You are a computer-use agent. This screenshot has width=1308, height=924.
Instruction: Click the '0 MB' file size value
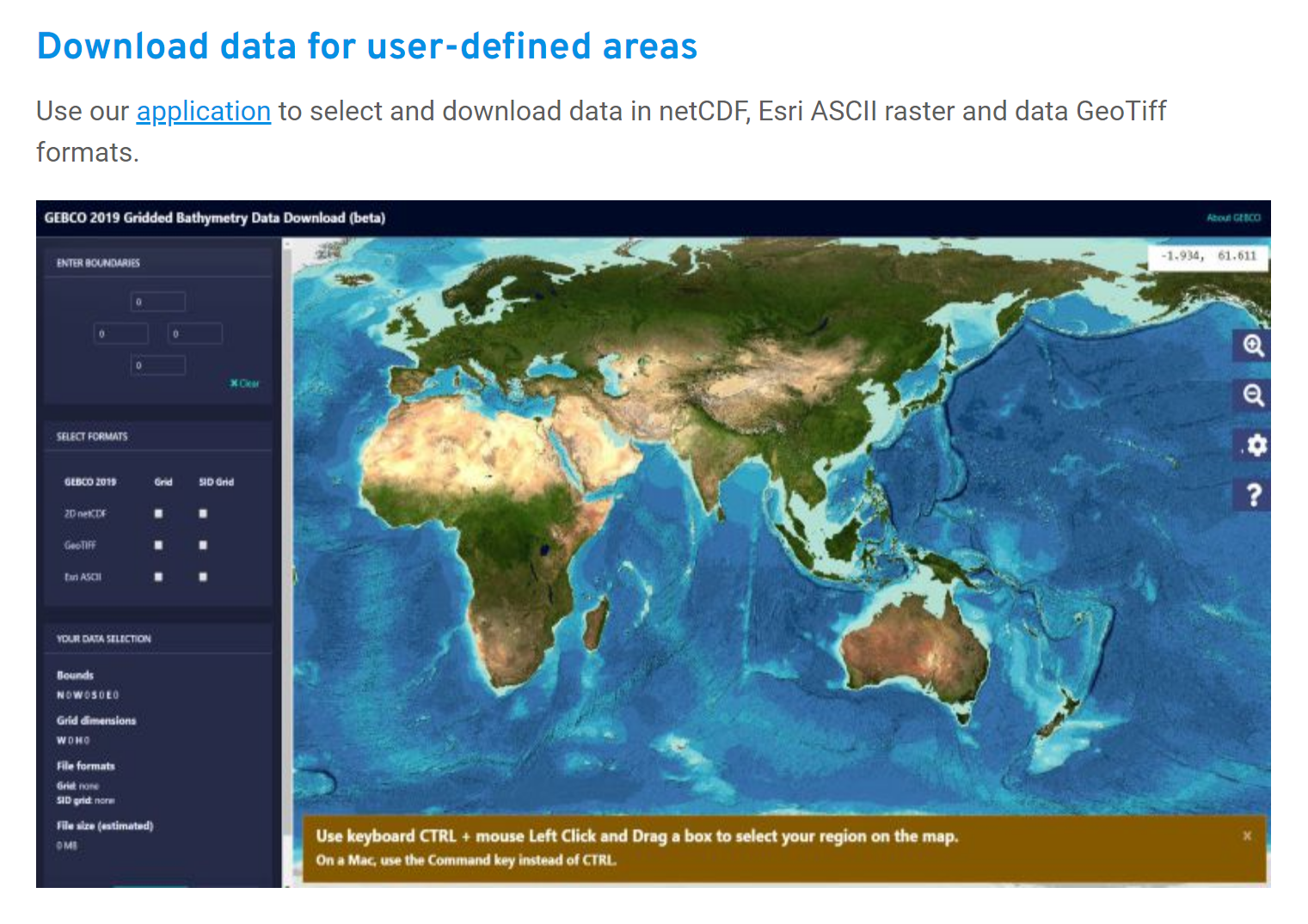pos(67,846)
